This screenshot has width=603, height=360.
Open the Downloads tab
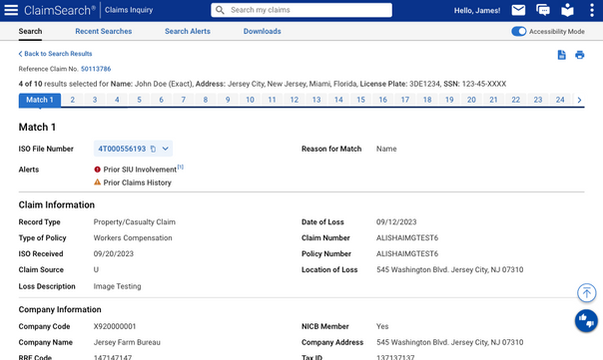tap(262, 32)
